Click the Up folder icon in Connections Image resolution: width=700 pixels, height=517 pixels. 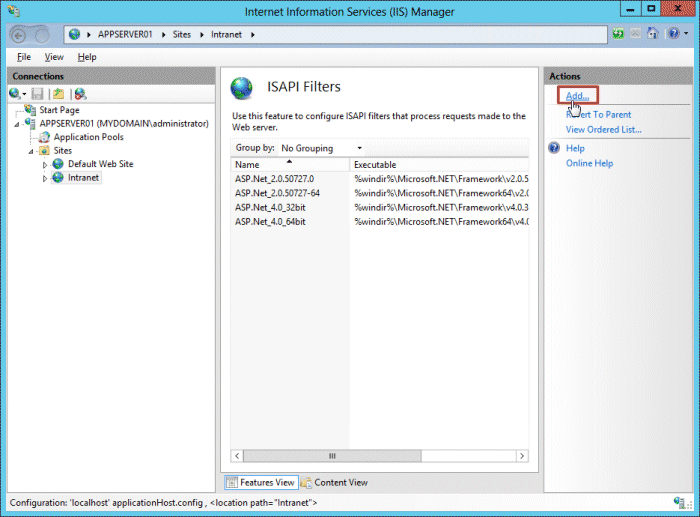click(58, 94)
